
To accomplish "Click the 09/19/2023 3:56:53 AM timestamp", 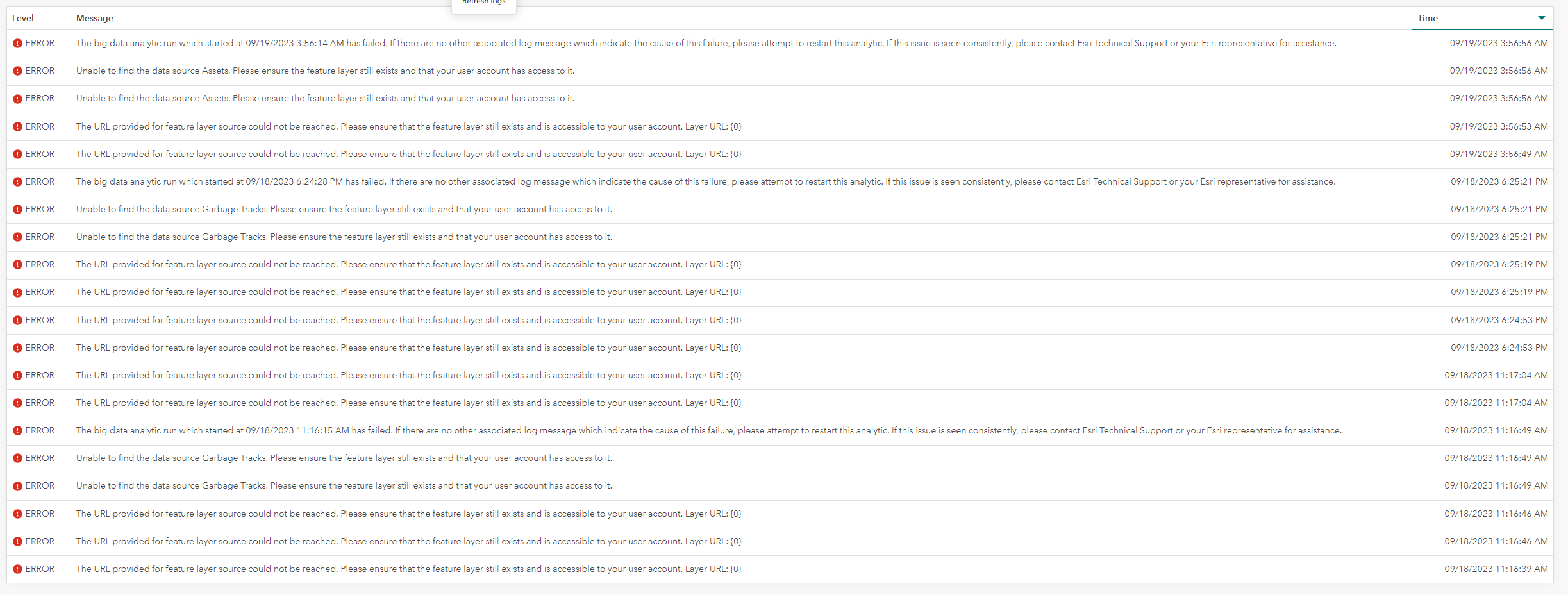I will 1498,126.
